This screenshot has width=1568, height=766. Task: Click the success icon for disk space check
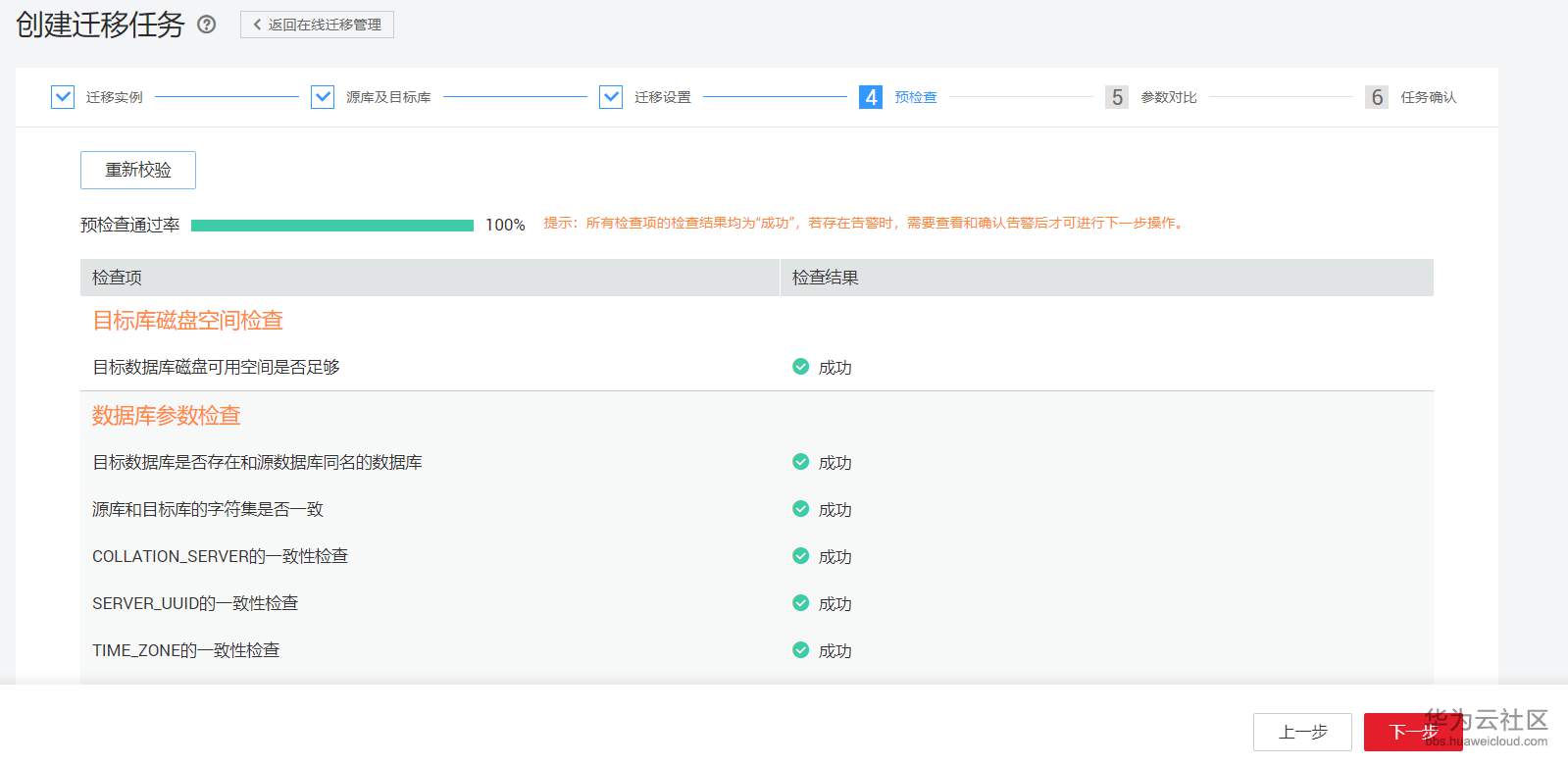pyautogui.click(x=800, y=367)
